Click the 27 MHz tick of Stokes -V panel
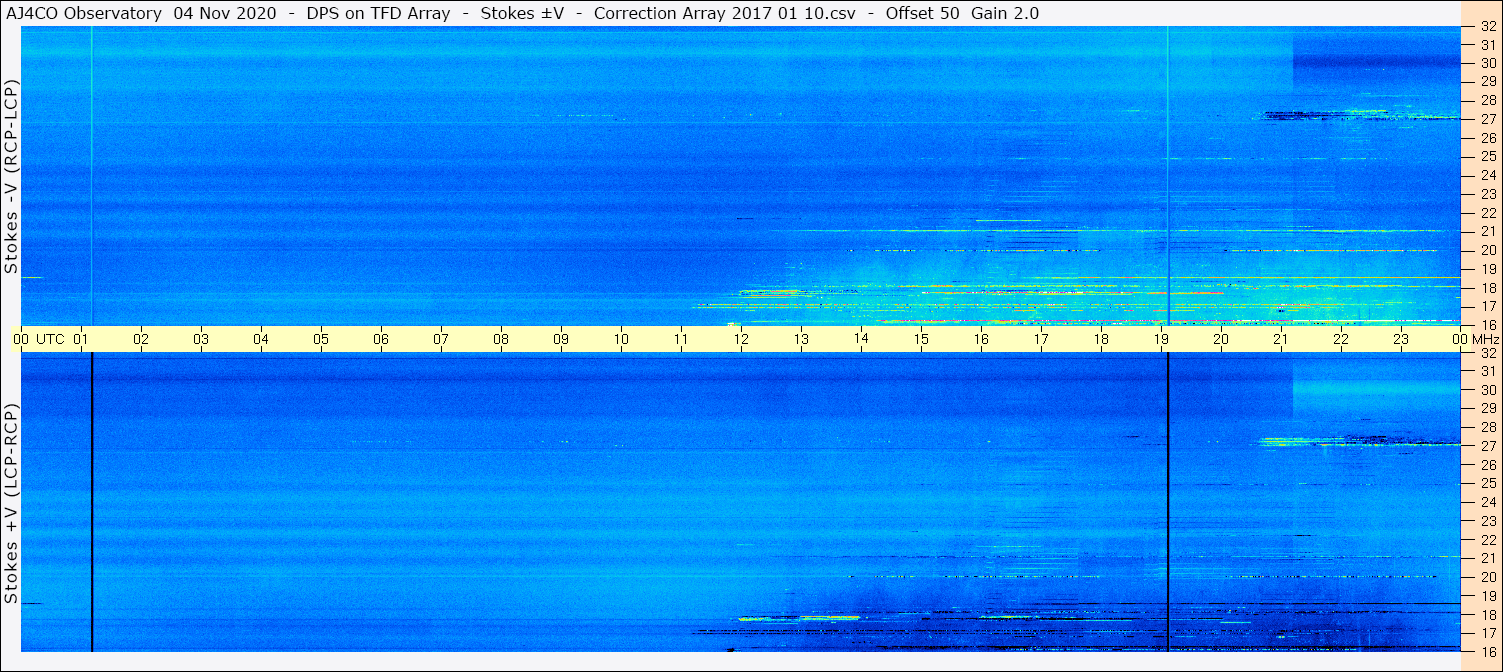1503x672 pixels. 1488,119
